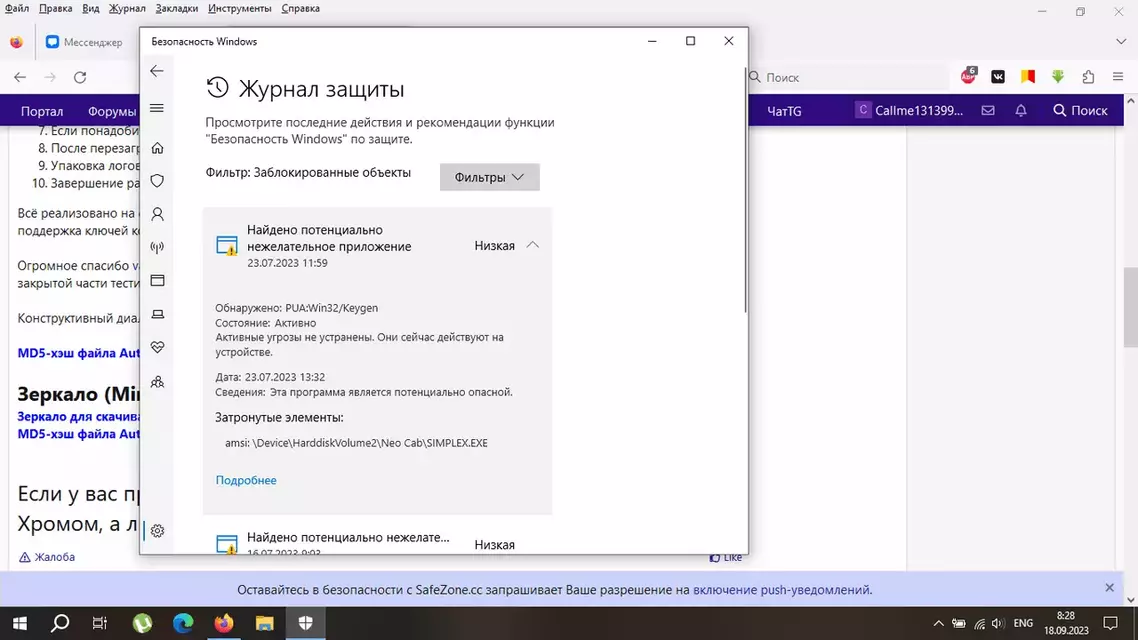The width and height of the screenshot is (1138, 640).
Task: Open the VK extension icon
Action: (998, 77)
